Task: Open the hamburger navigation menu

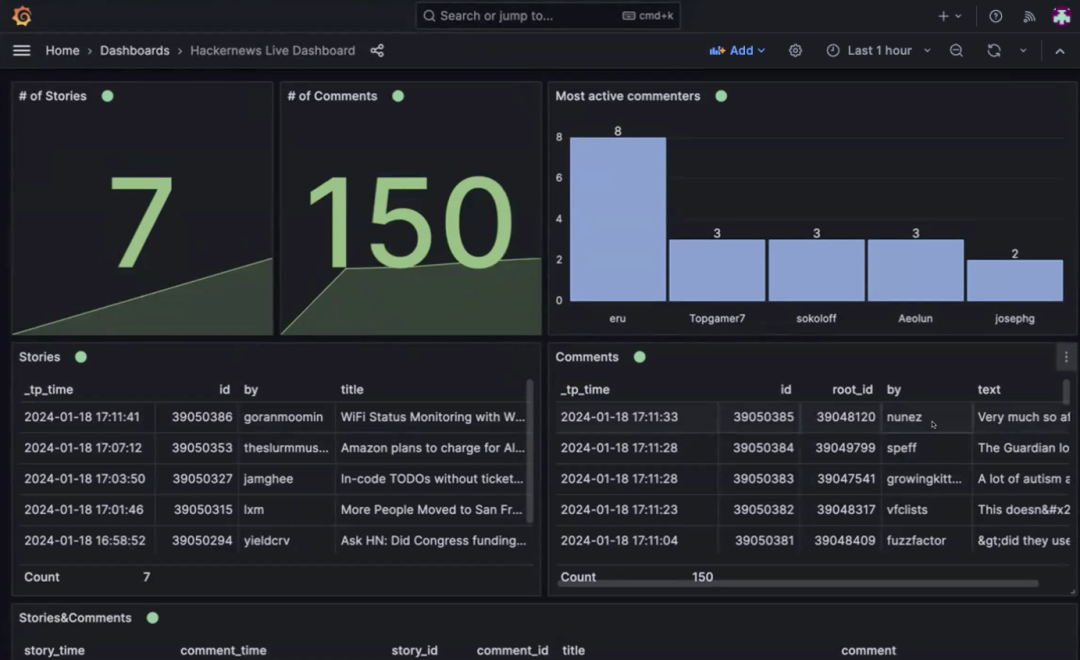Action: pos(21,50)
